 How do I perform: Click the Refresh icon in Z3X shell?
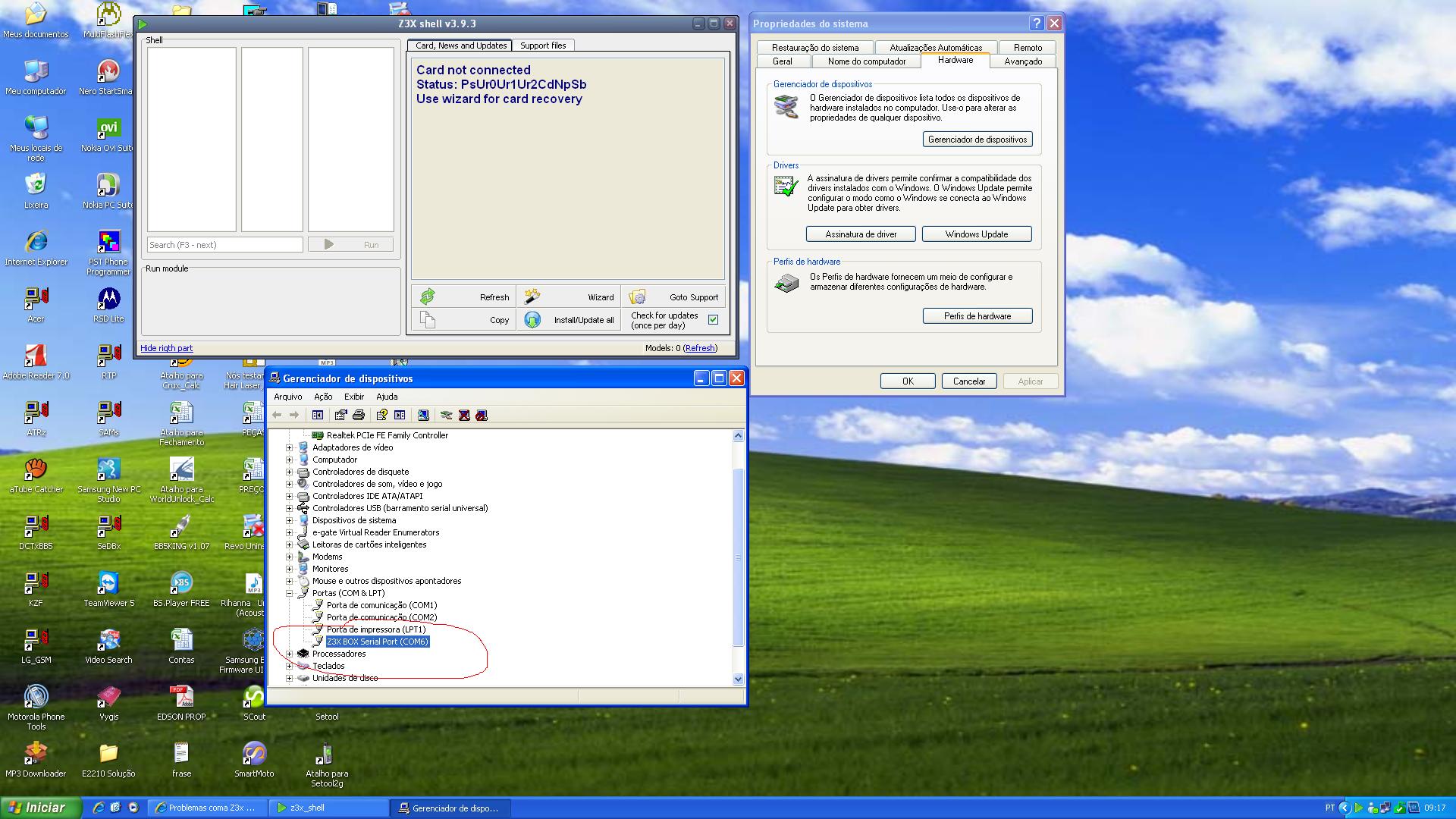click(428, 297)
